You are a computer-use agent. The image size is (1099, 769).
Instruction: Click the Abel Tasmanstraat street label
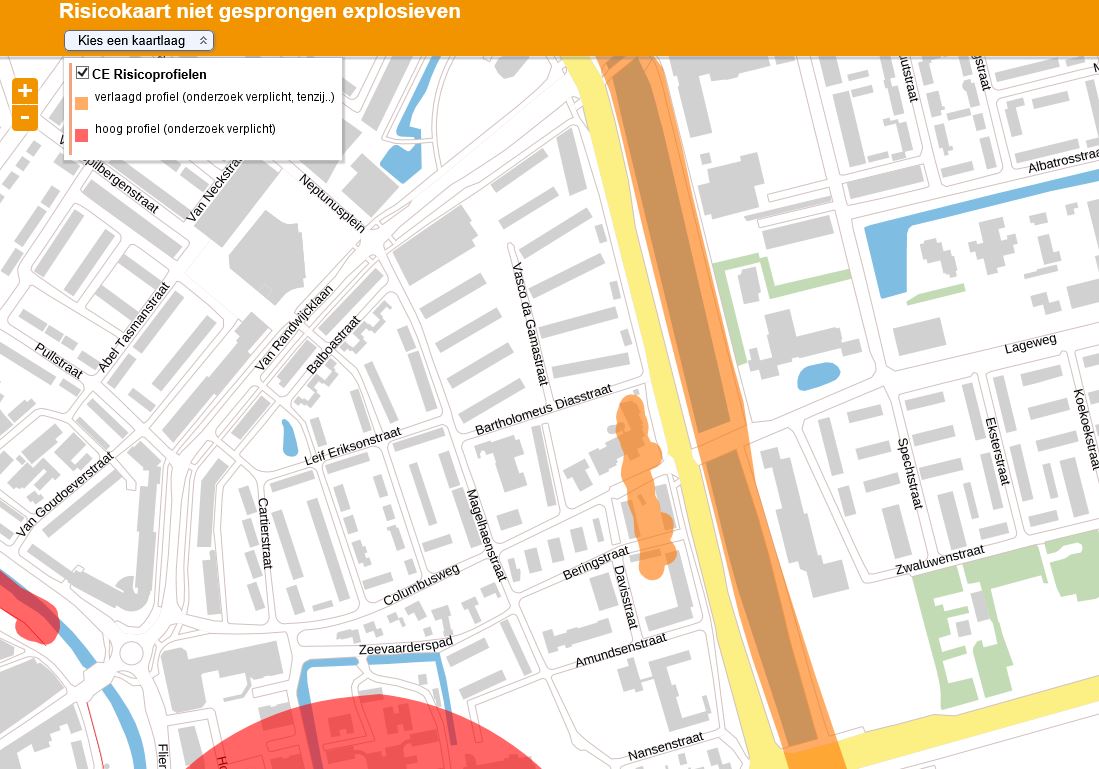pos(134,327)
